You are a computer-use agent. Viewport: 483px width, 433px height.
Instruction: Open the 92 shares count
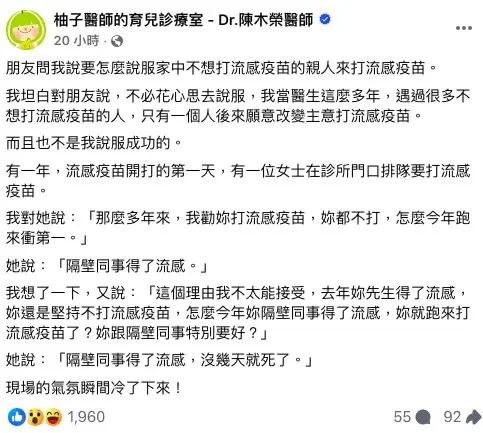point(453,417)
